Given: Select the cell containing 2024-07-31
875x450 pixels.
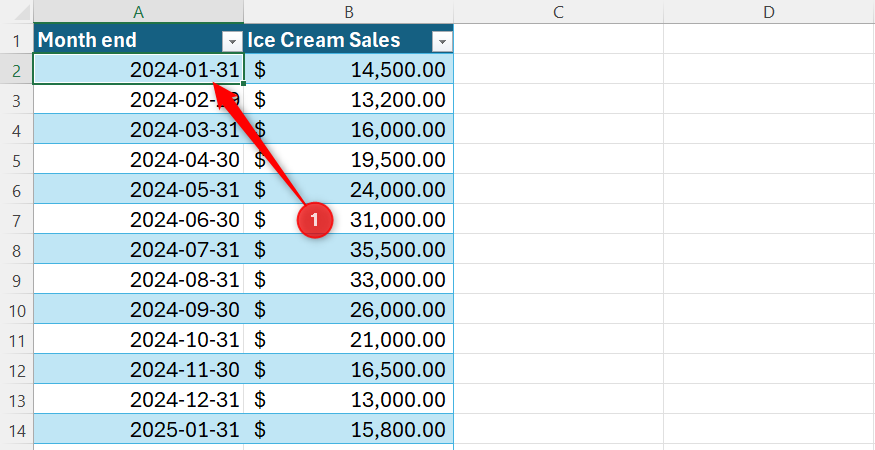Looking at the screenshot, I should pos(138,250).
